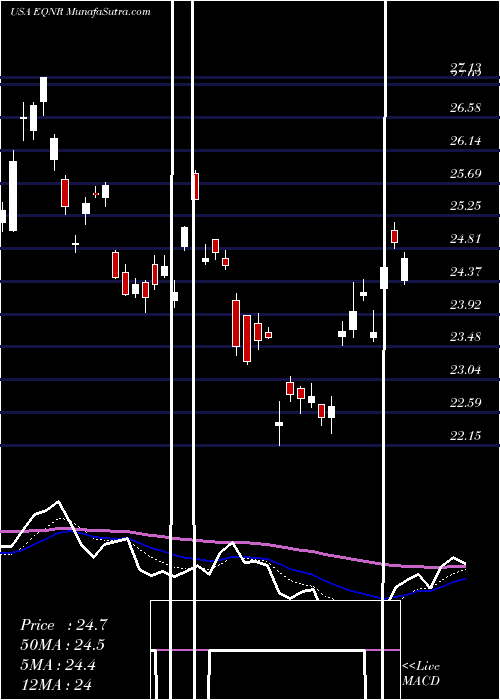Click the last white candlestick near 24.37

[405, 269]
